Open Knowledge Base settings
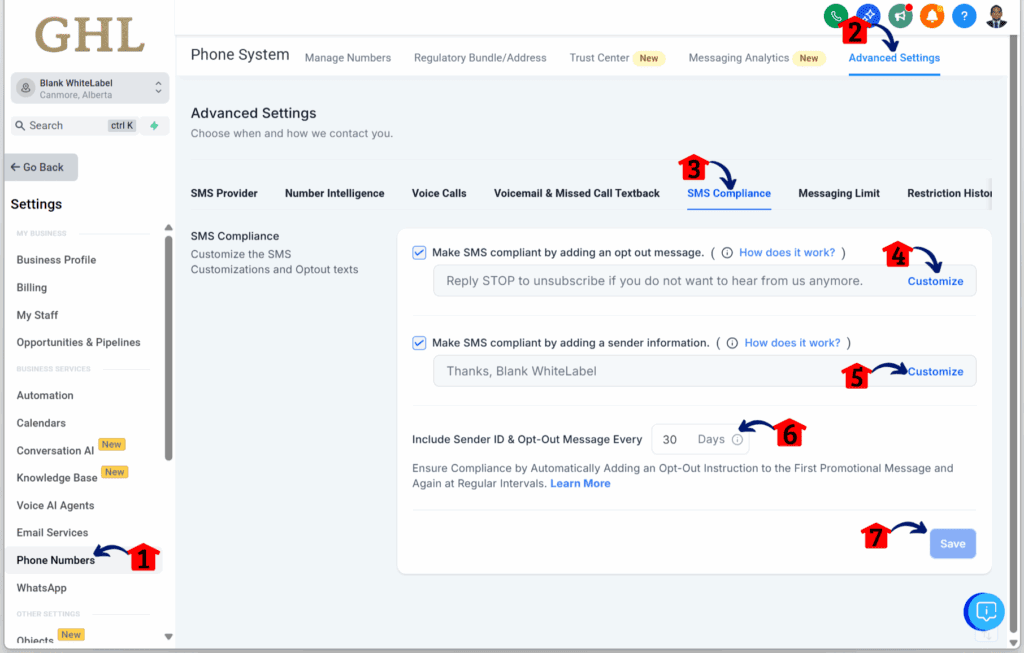1024x653 pixels. pos(57,478)
